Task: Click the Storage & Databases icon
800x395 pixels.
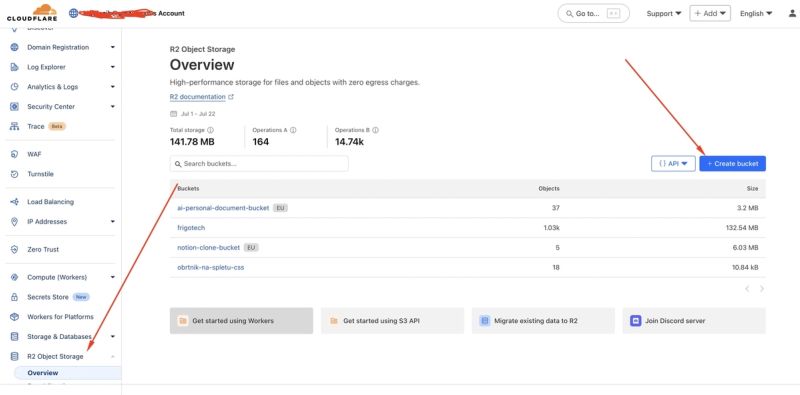Action: [x=14, y=337]
